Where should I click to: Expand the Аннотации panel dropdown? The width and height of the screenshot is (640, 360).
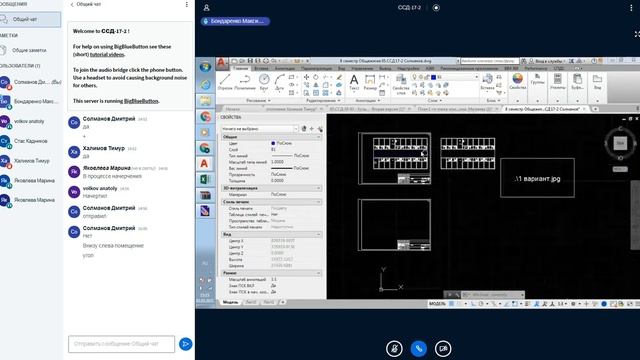pyautogui.click(x=368, y=100)
